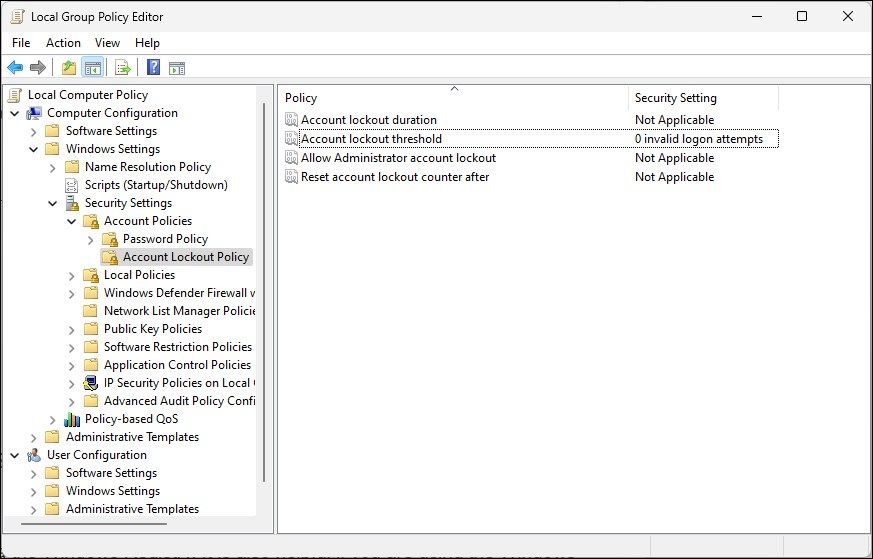This screenshot has width=873, height=559.
Task: Sort by the Security Setting column header
Action: [703, 98]
